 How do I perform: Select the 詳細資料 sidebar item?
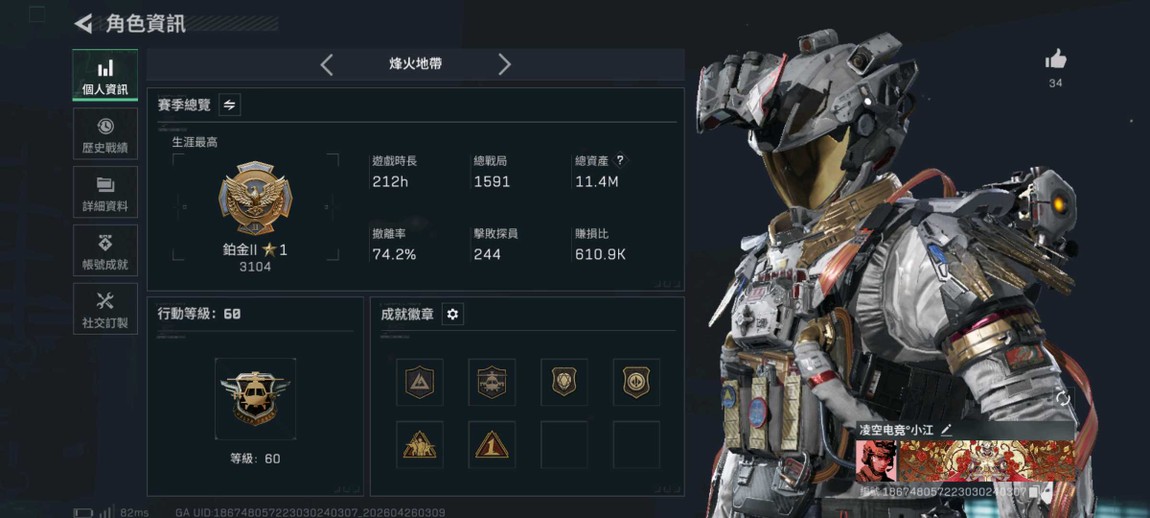[105, 192]
